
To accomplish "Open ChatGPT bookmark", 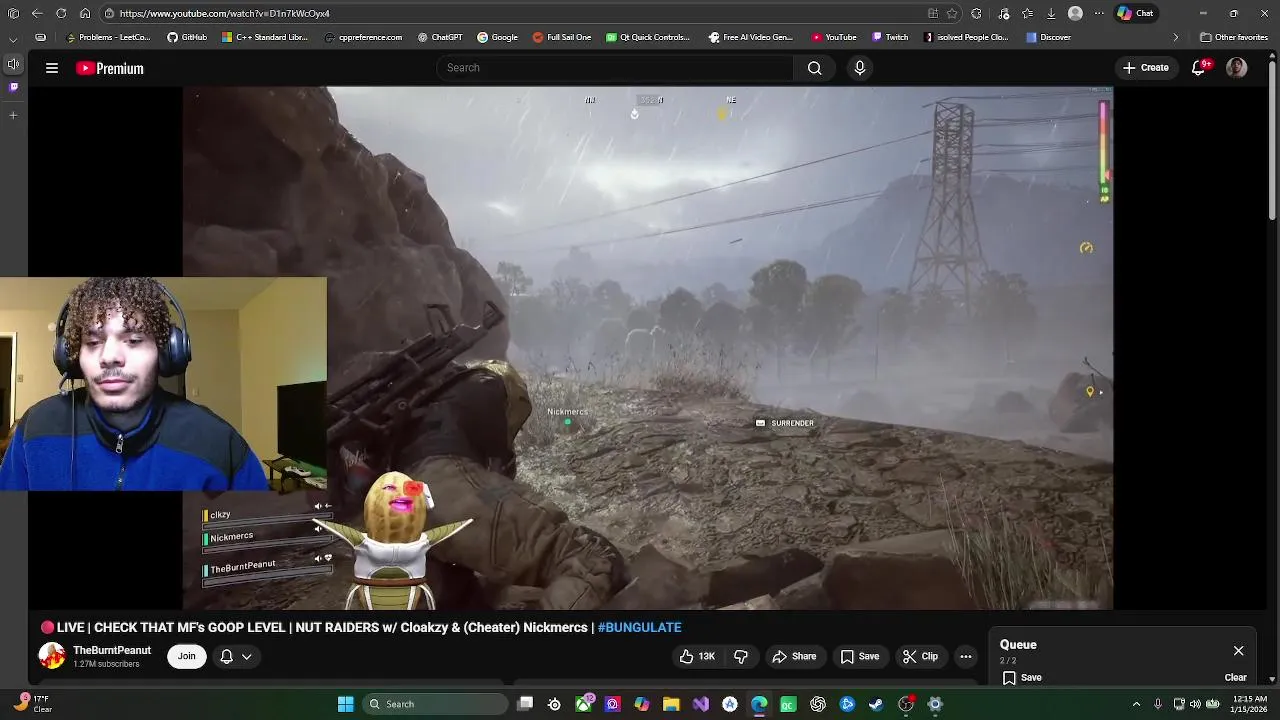I will (440, 37).
